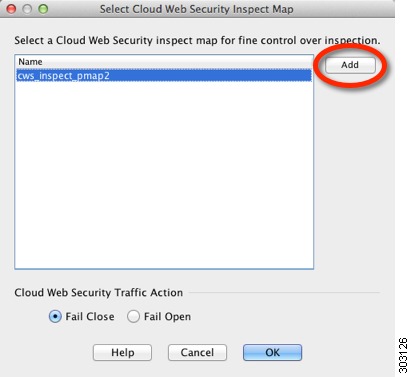Image resolution: width=408 pixels, height=377 pixels.
Task: Click the separator line beside the Traffic Action heading
Action: point(284,293)
